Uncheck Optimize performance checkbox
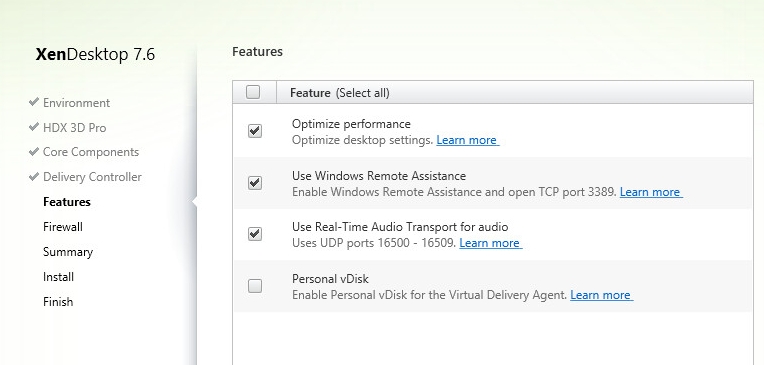This screenshot has width=764, height=365. pos(255,131)
